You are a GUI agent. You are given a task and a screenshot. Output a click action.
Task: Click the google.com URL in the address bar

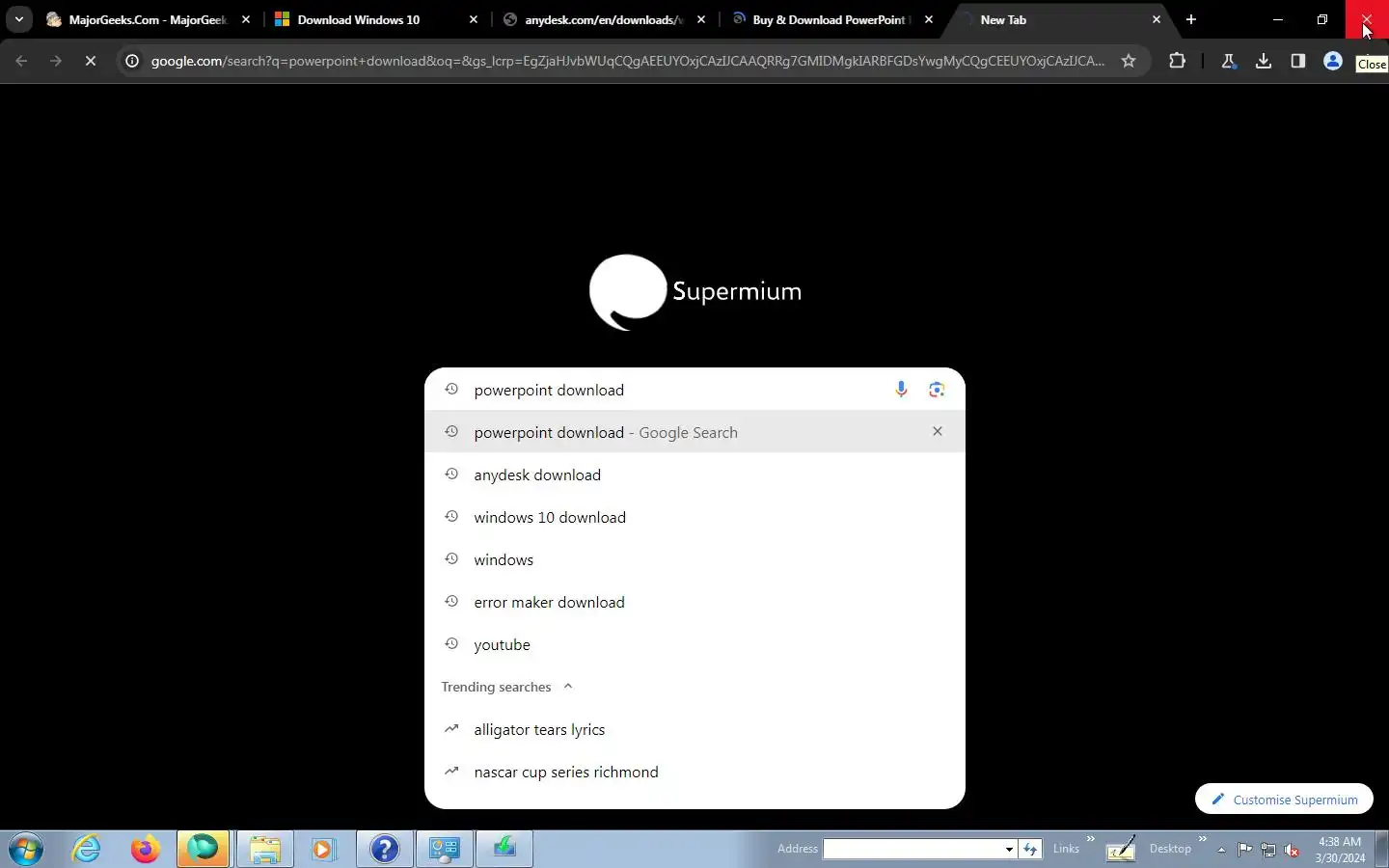(627, 61)
